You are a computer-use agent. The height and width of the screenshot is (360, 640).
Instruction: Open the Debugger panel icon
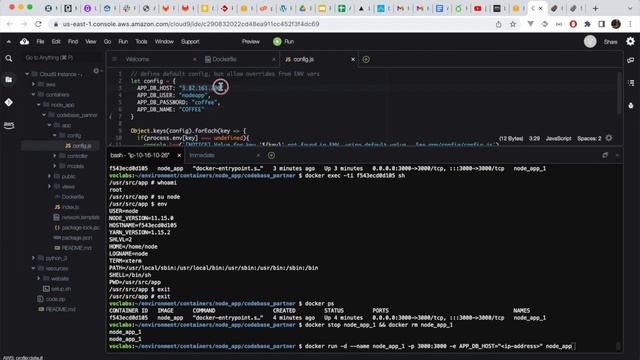631,106
